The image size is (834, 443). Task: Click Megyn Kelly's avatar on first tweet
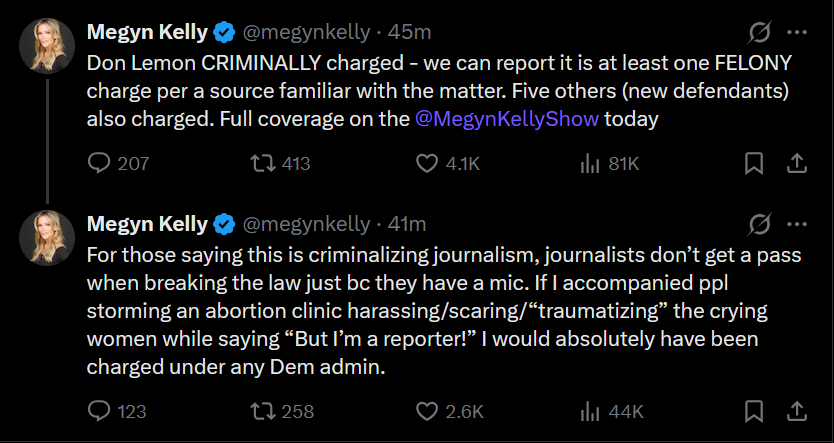[x=46, y=41]
